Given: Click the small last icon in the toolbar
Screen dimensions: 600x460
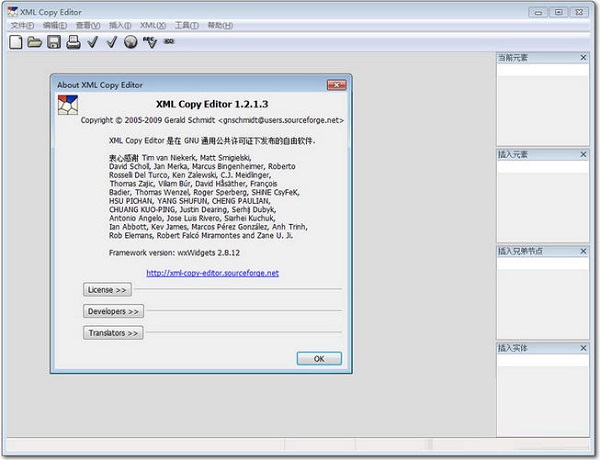Looking at the screenshot, I should point(169,41).
